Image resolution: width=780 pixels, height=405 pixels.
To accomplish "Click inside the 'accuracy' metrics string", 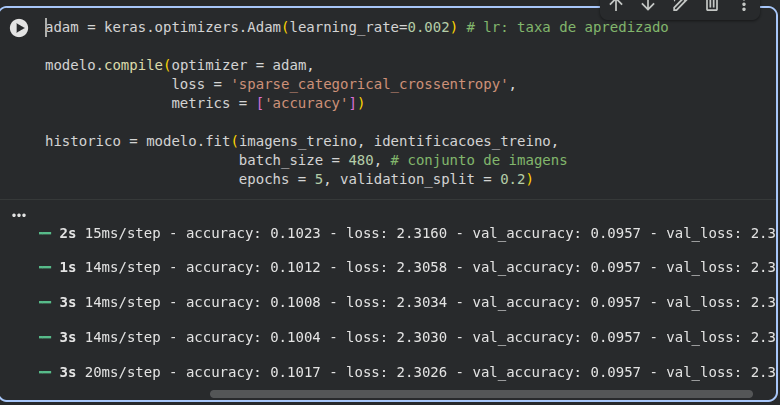I will pyautogui.click(x=305, y=103).
